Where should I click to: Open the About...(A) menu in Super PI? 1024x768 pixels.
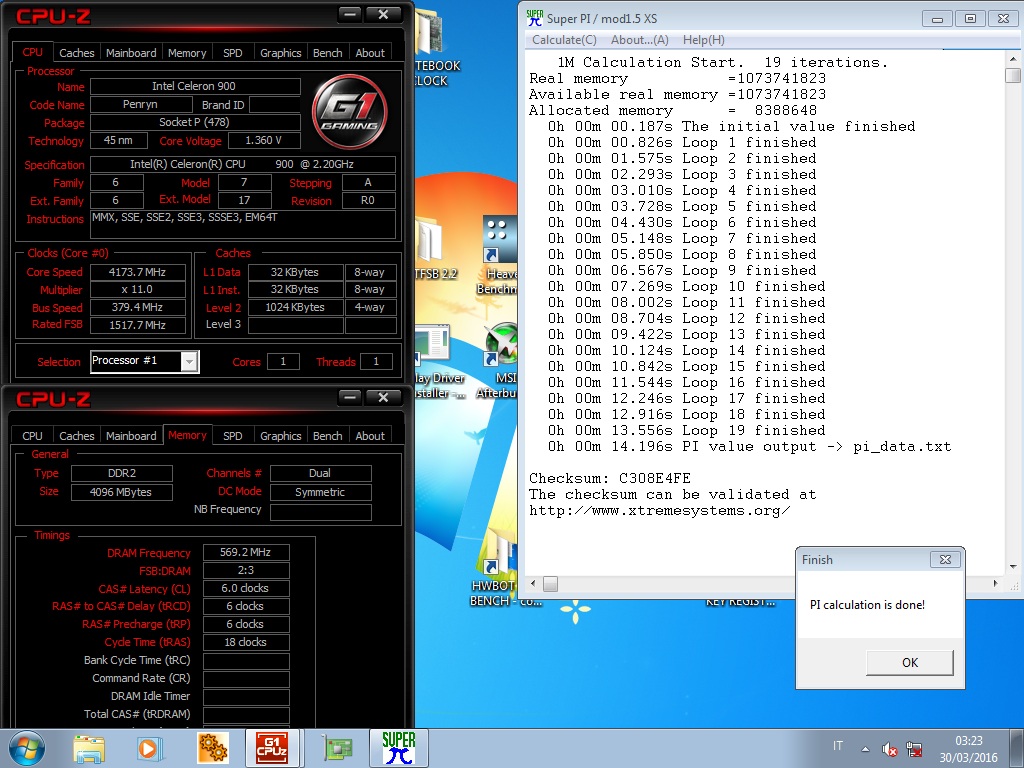pos(639,40)
